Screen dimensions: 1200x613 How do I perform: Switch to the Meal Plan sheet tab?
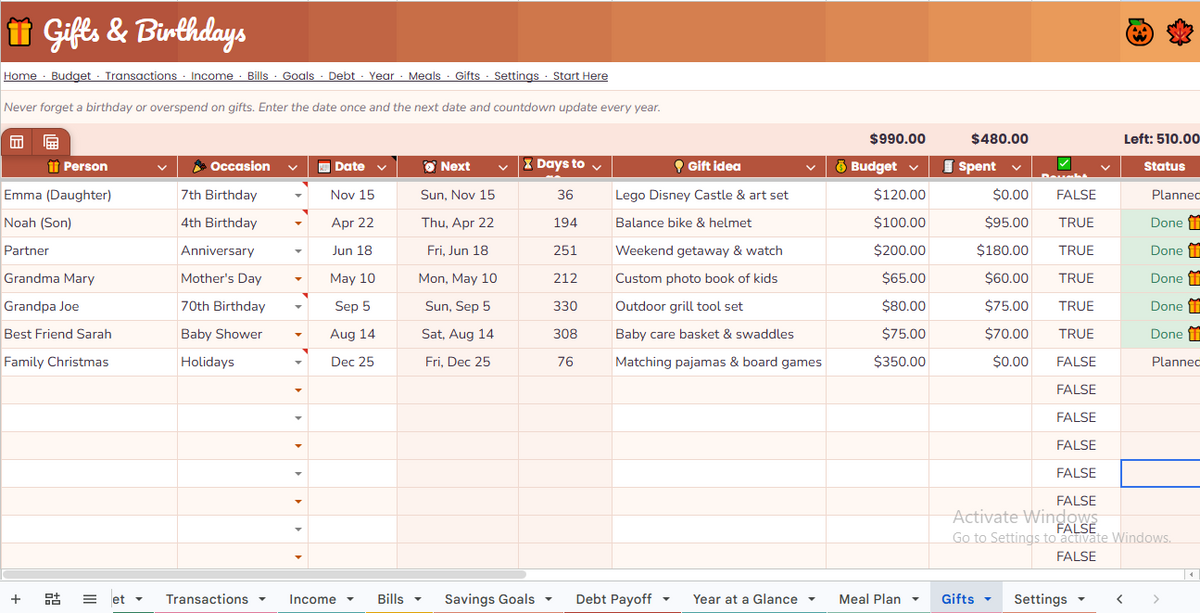click(870, 599)
